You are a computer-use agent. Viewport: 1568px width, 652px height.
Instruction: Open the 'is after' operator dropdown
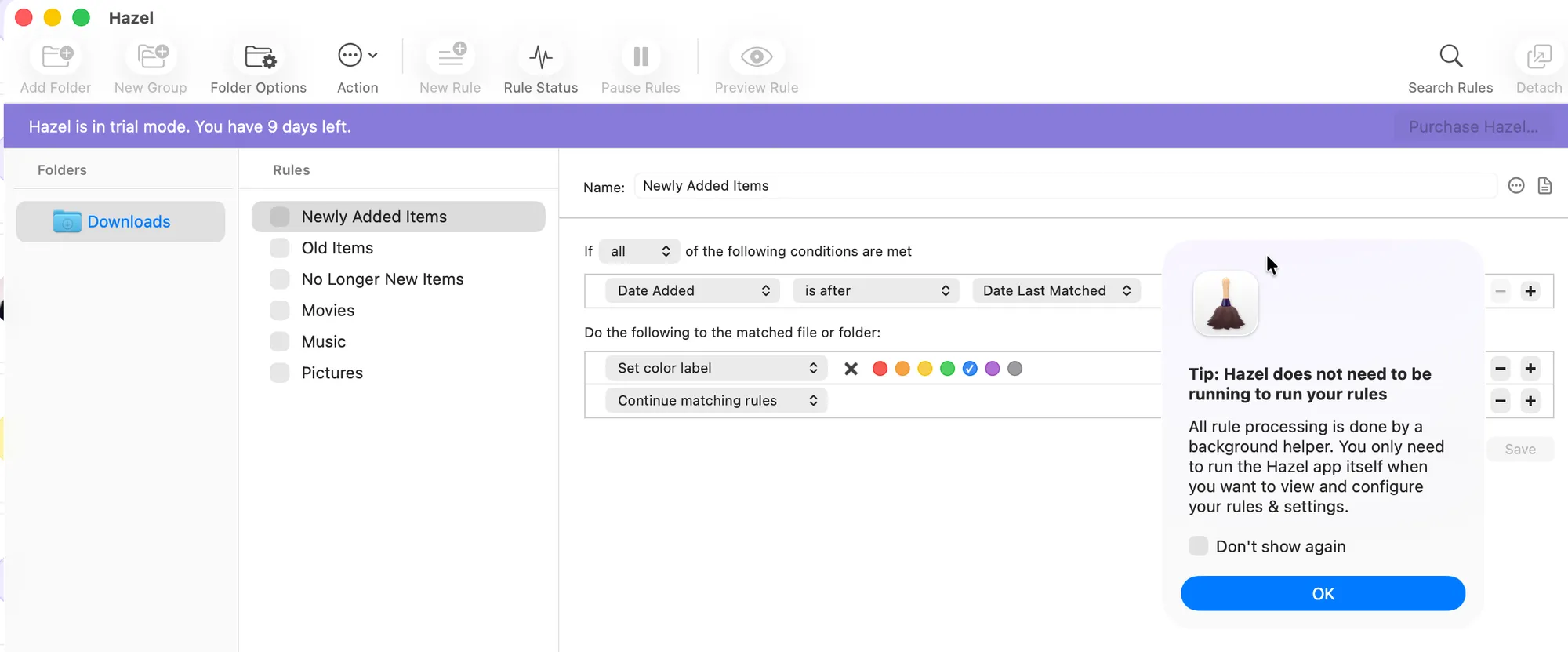(877, 291)
